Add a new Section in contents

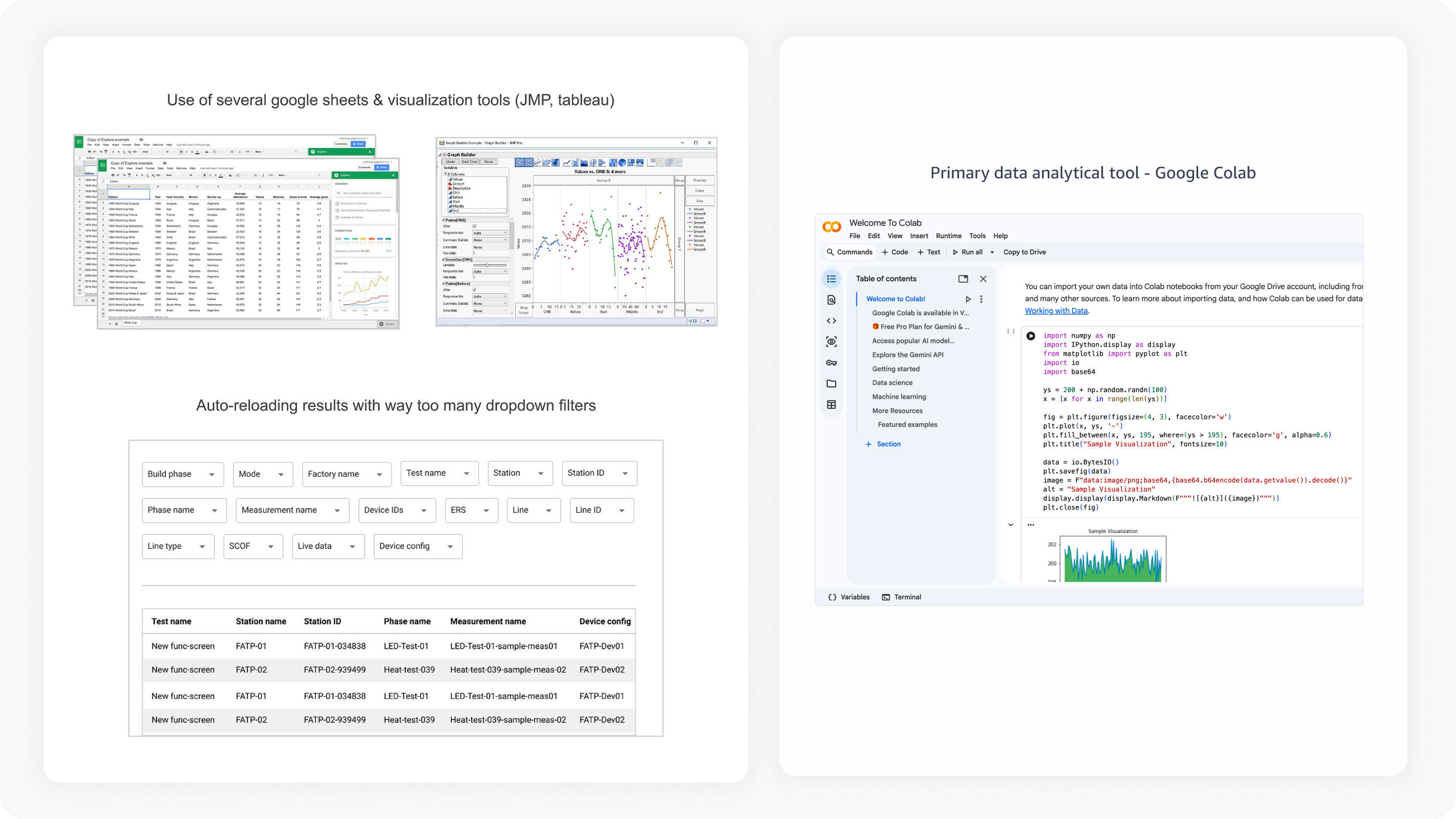click(883, 444)
